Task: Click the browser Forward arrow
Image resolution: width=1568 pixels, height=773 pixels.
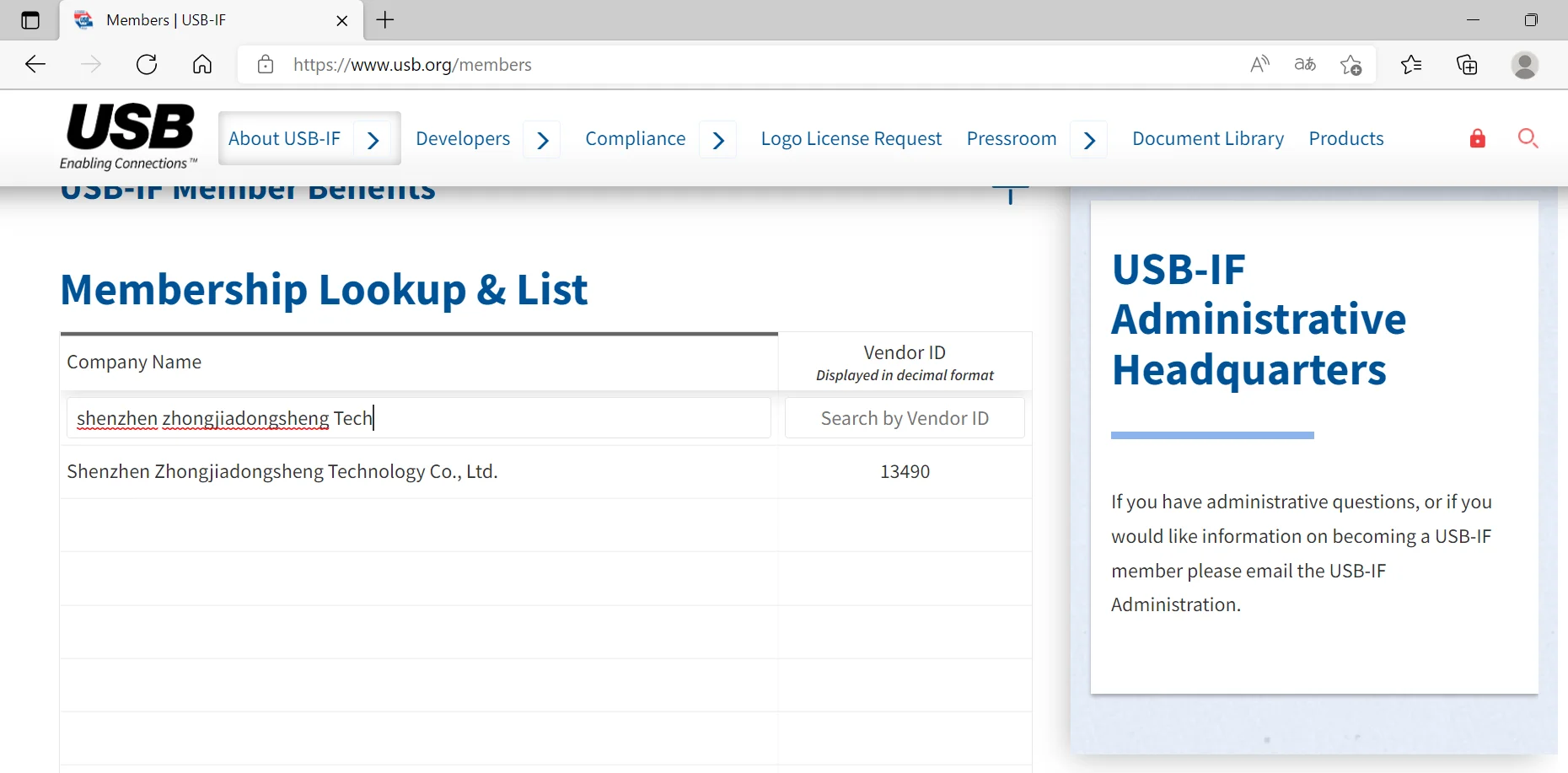Action: click(x=91, y=64)
